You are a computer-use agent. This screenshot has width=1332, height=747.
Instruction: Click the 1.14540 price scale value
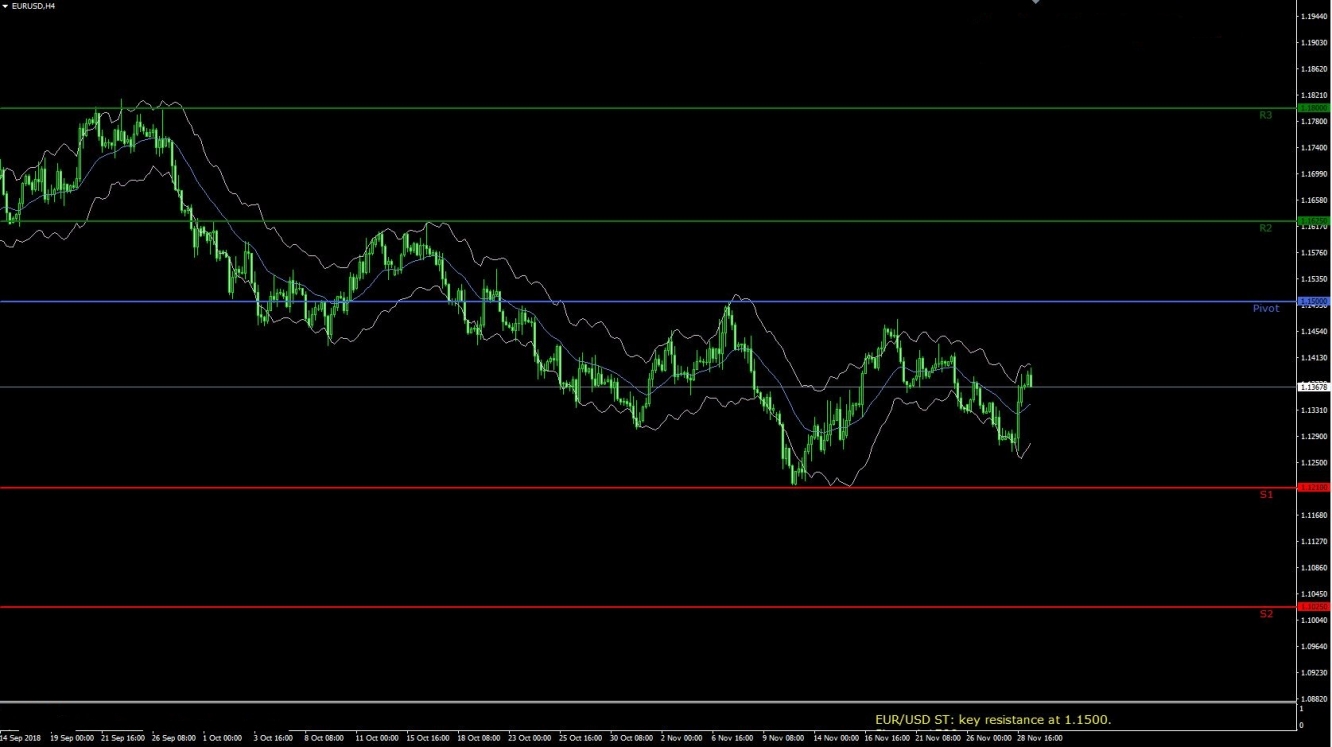(1314, 332)
